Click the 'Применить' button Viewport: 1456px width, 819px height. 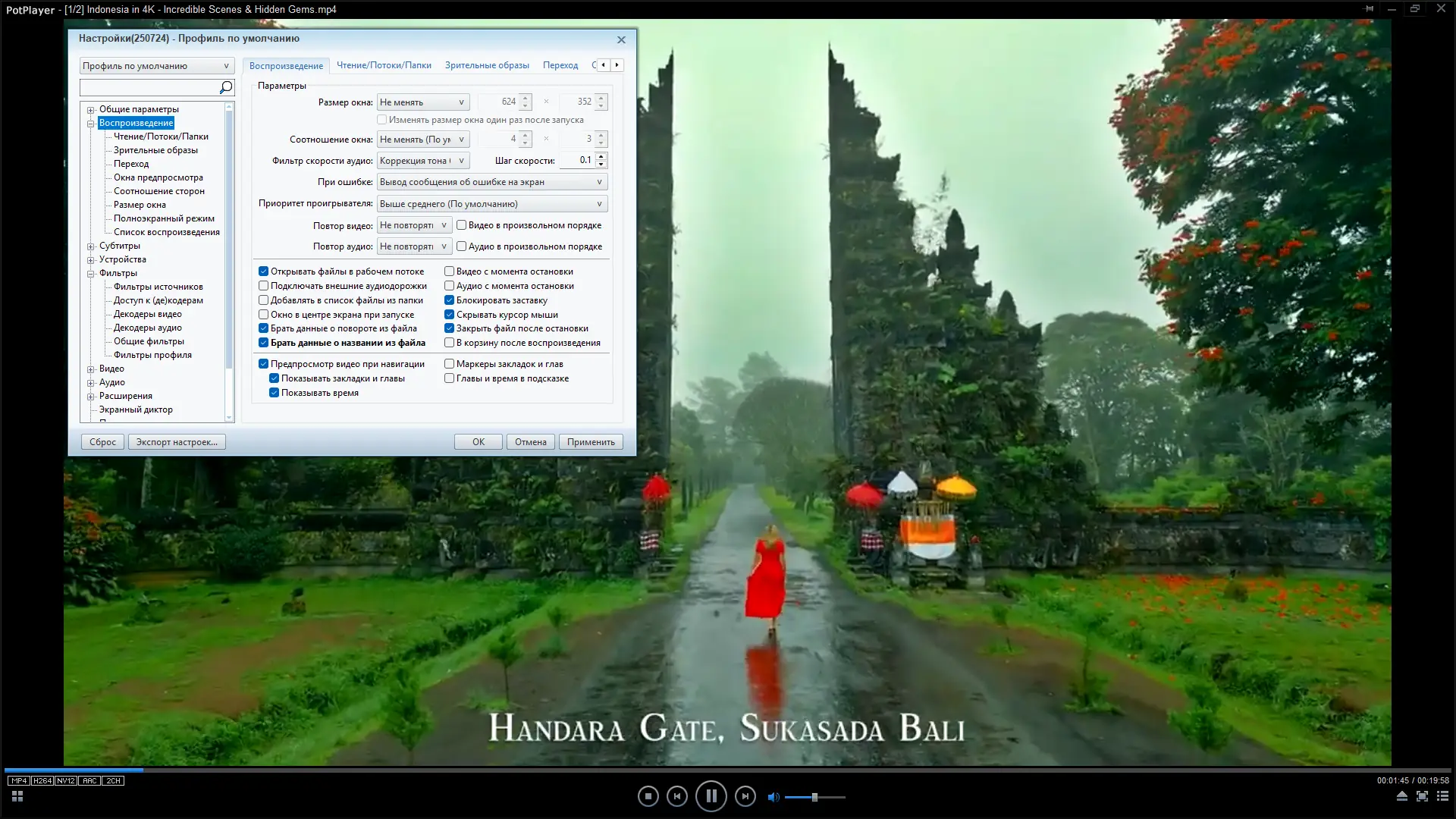pyautogui.click(x=591, y=442)
